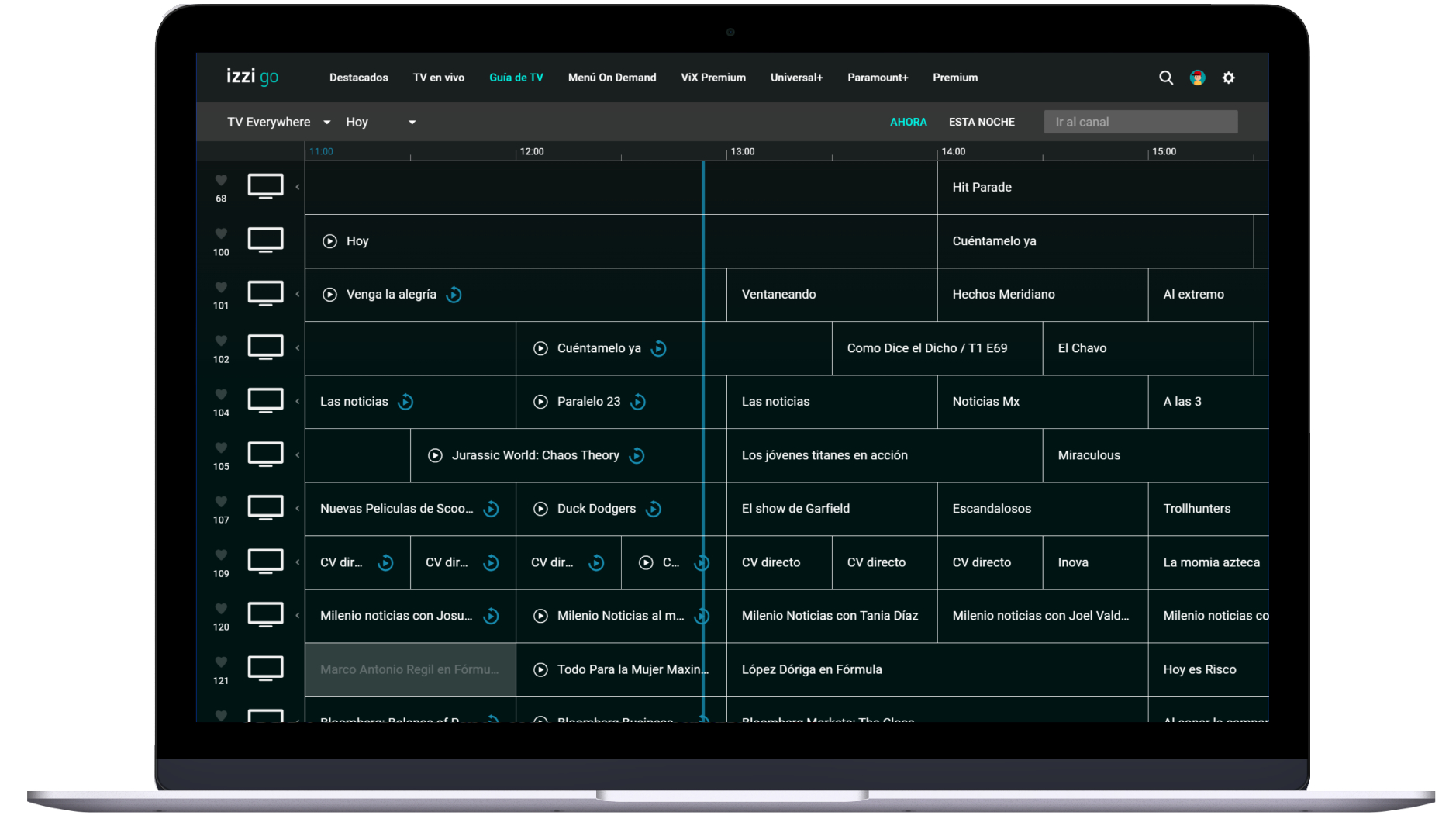Play Paralelo 23 program
The image size is (1456, 819).
tap(540, 402)
